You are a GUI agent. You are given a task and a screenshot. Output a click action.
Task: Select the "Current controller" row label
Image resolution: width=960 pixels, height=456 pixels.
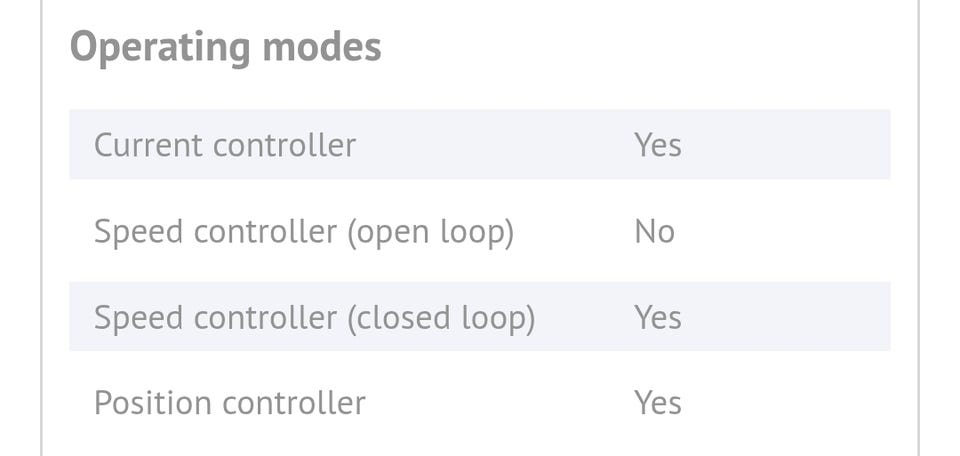(225, 145)
